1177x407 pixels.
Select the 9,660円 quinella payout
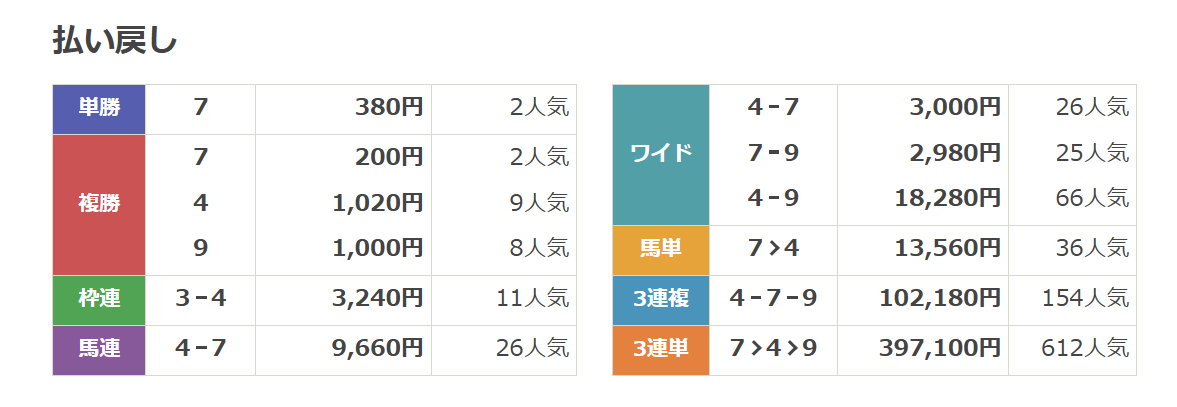378,349
